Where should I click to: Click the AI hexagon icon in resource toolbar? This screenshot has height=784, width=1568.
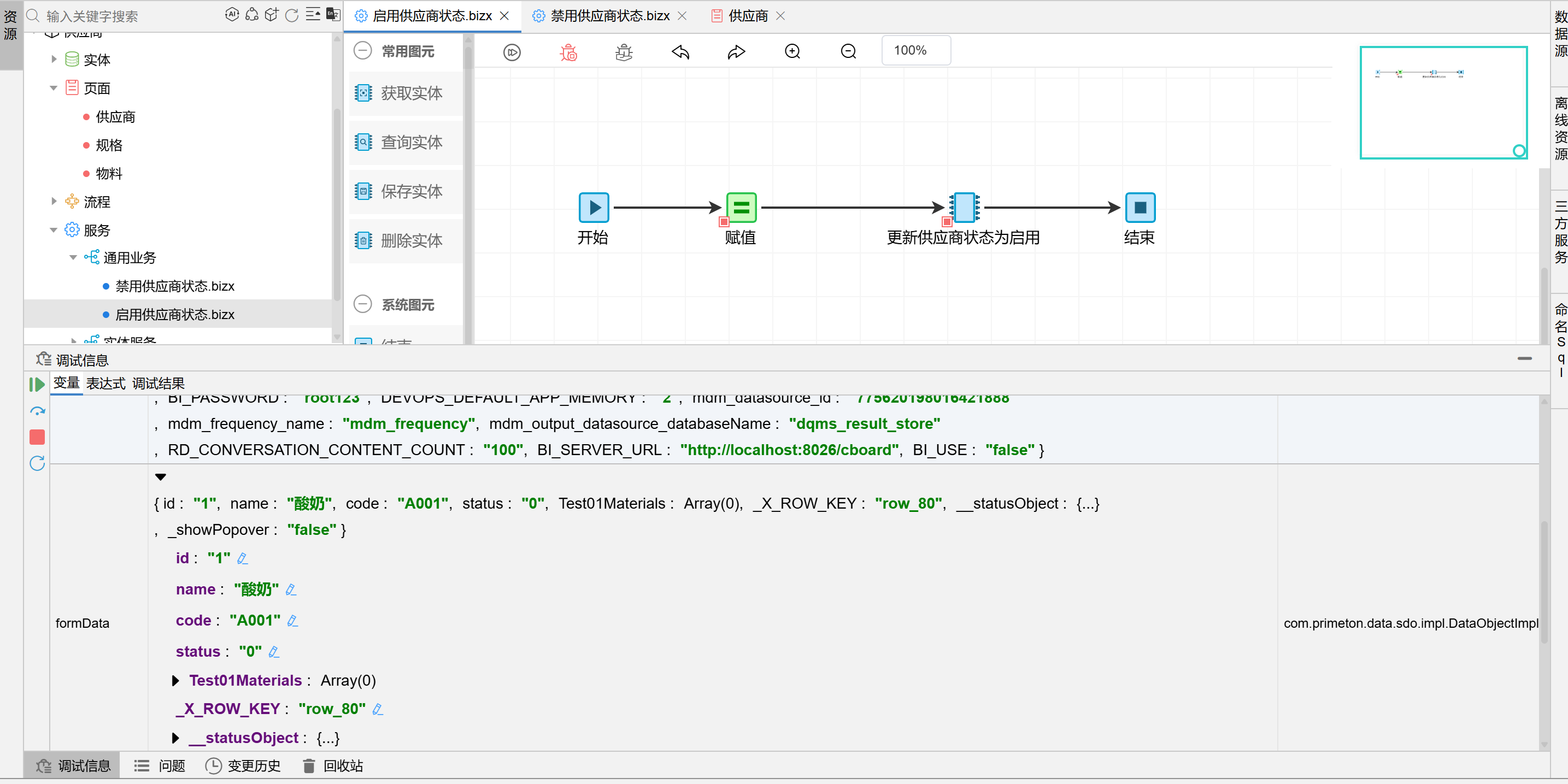coord(232,15)
